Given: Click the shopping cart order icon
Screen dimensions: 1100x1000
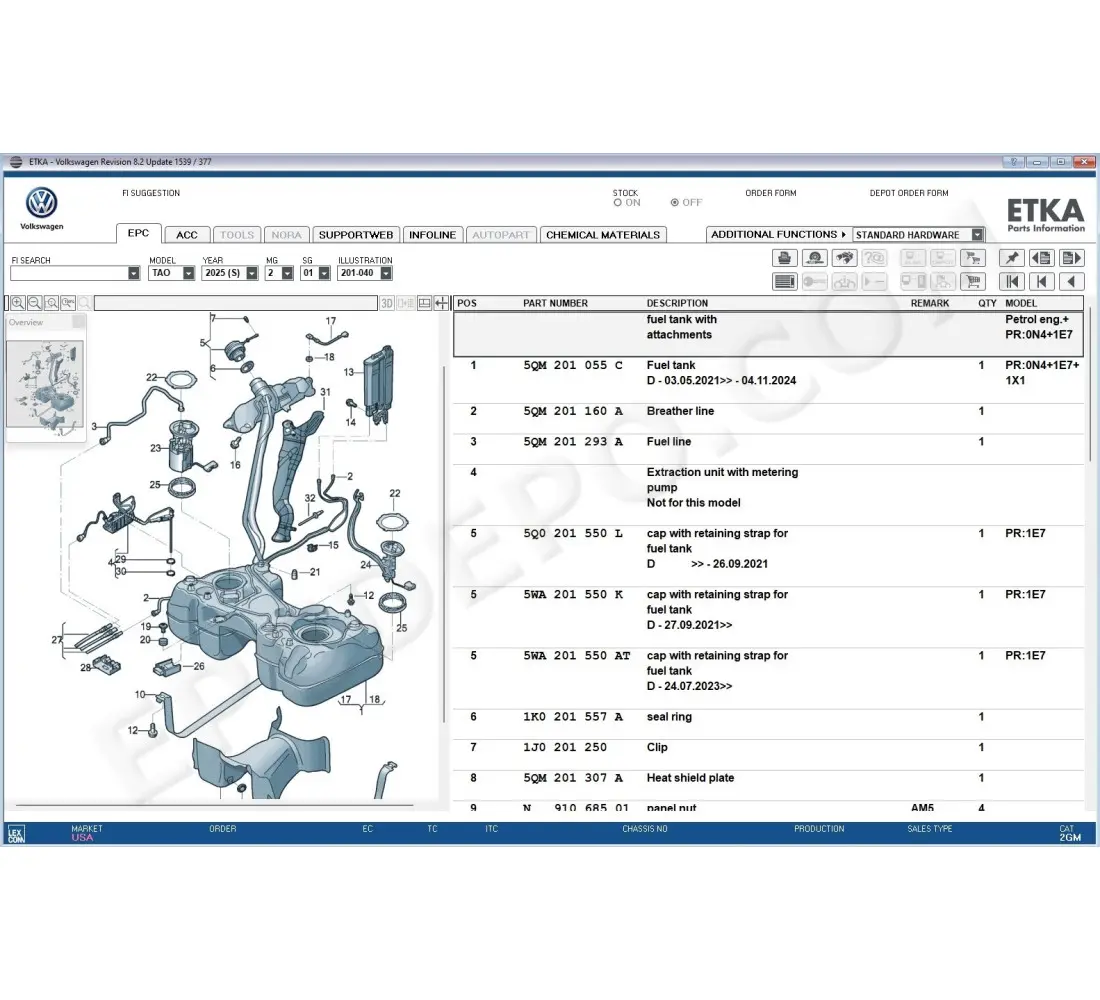Looking at the screenshot, I should [x=973, y=281].
